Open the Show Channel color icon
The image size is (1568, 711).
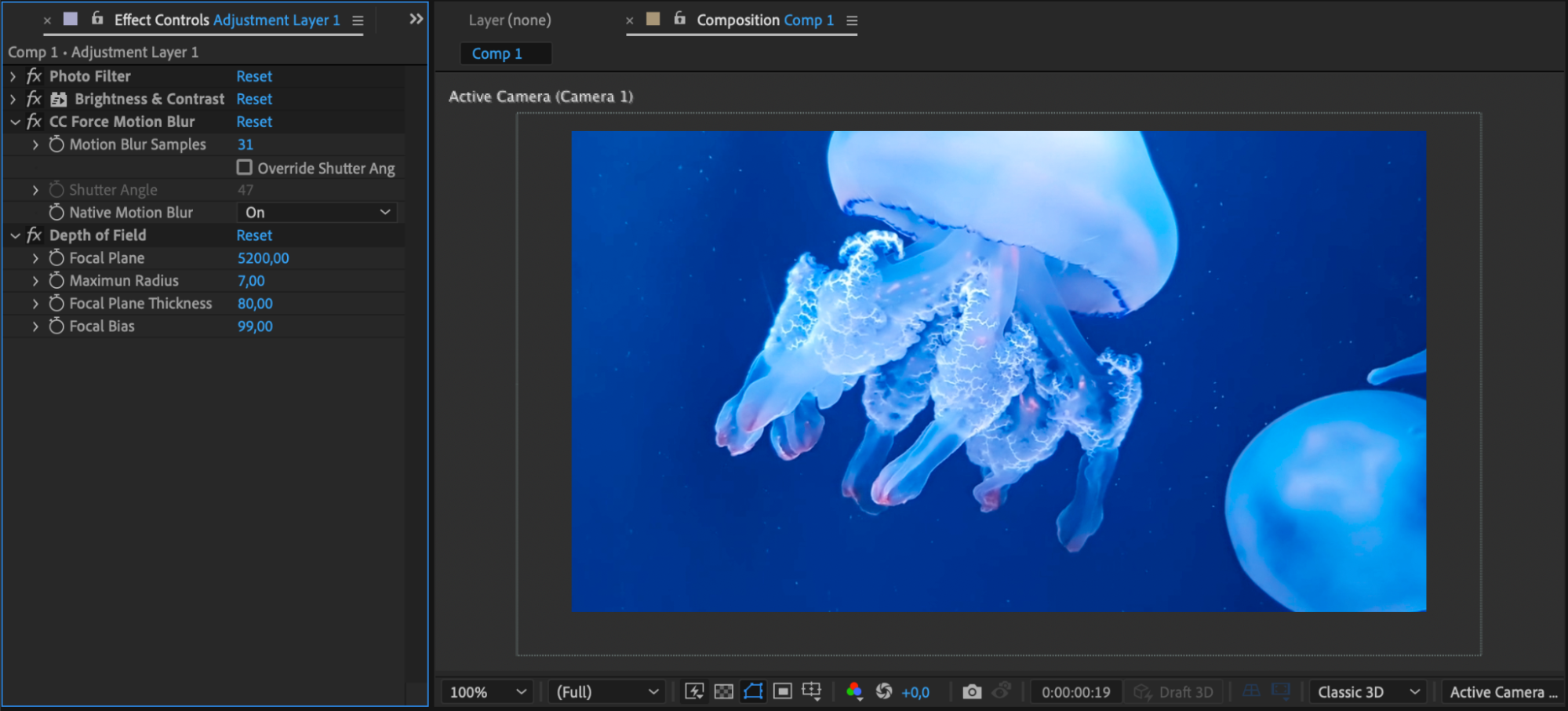pyautogui.click(x=854, y=691)
